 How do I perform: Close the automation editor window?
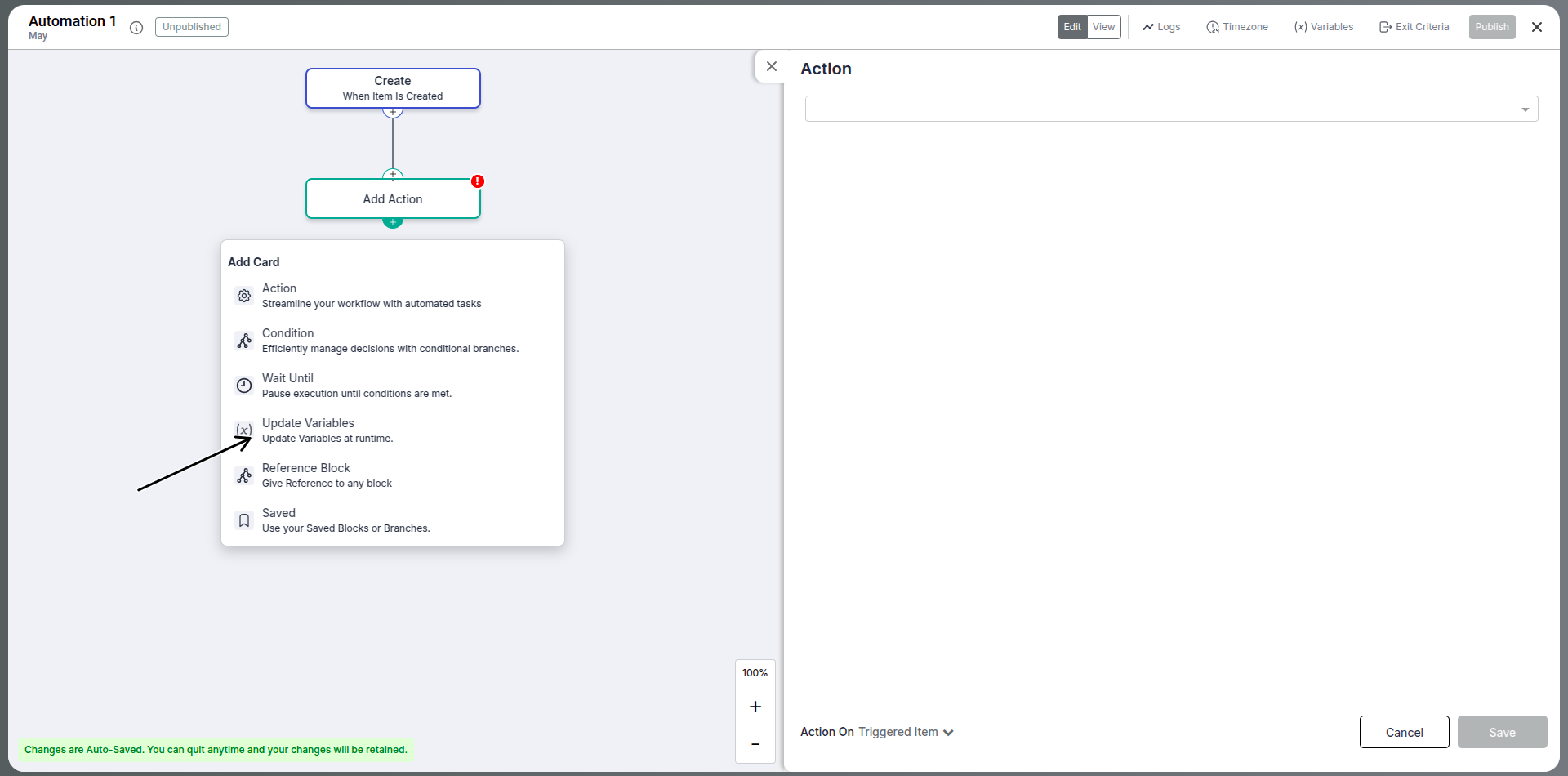[1537, 27]
